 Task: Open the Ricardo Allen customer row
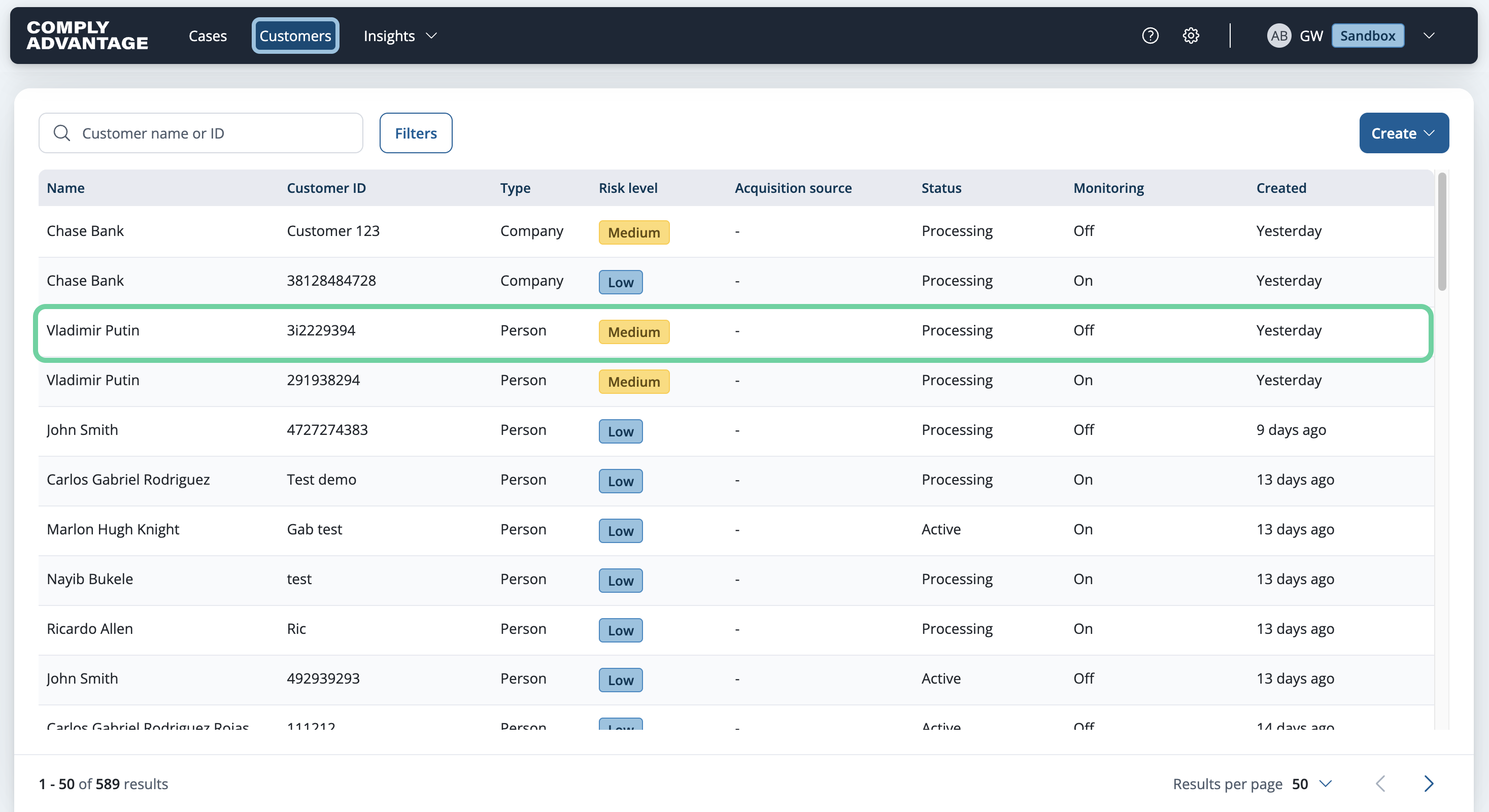pos(736,629)
